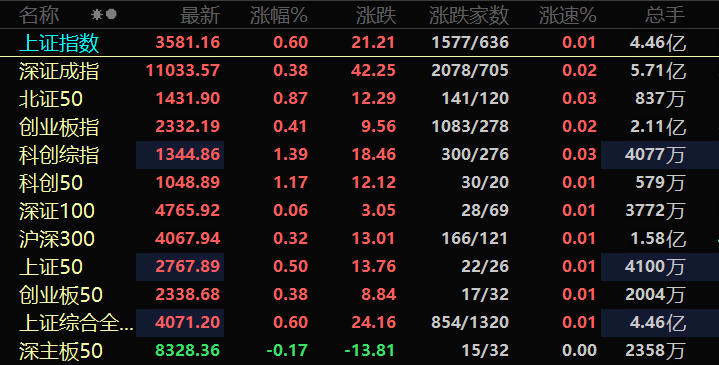Click green price 8328.36
This screenshot has height=365, width=719.
pos(188,351)
